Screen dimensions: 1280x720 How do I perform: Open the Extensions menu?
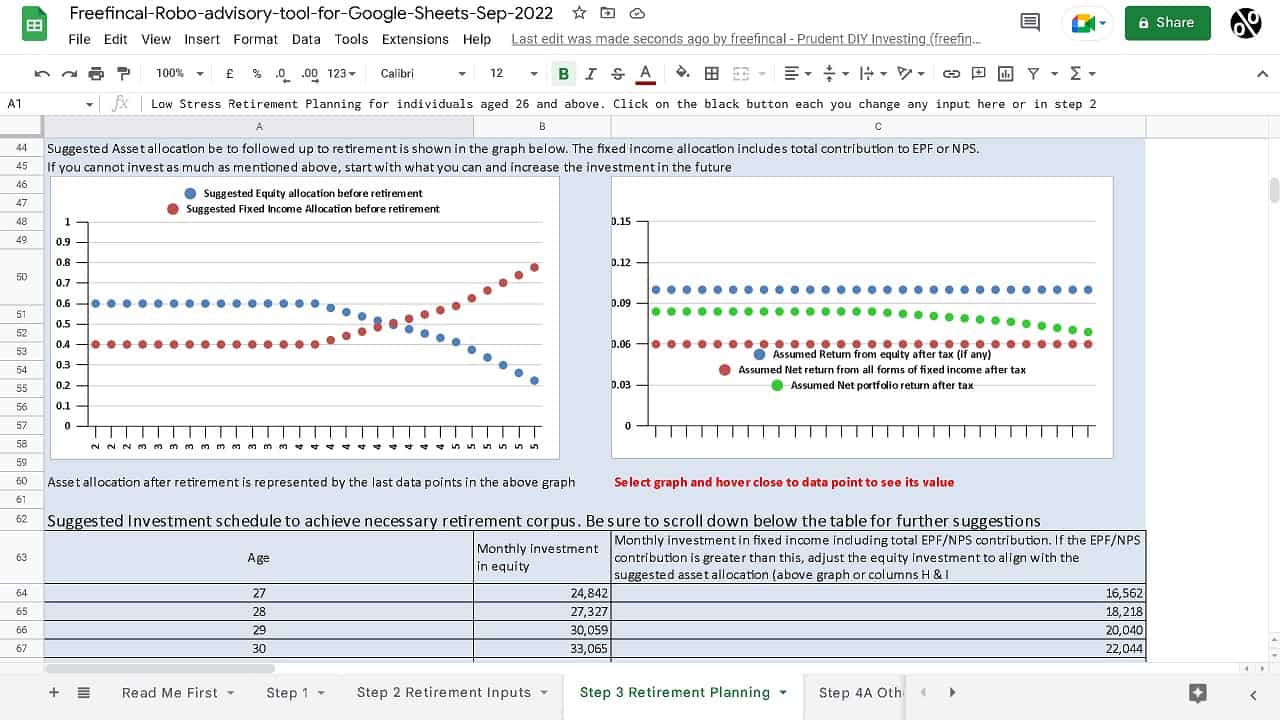[x=415, y=39]
